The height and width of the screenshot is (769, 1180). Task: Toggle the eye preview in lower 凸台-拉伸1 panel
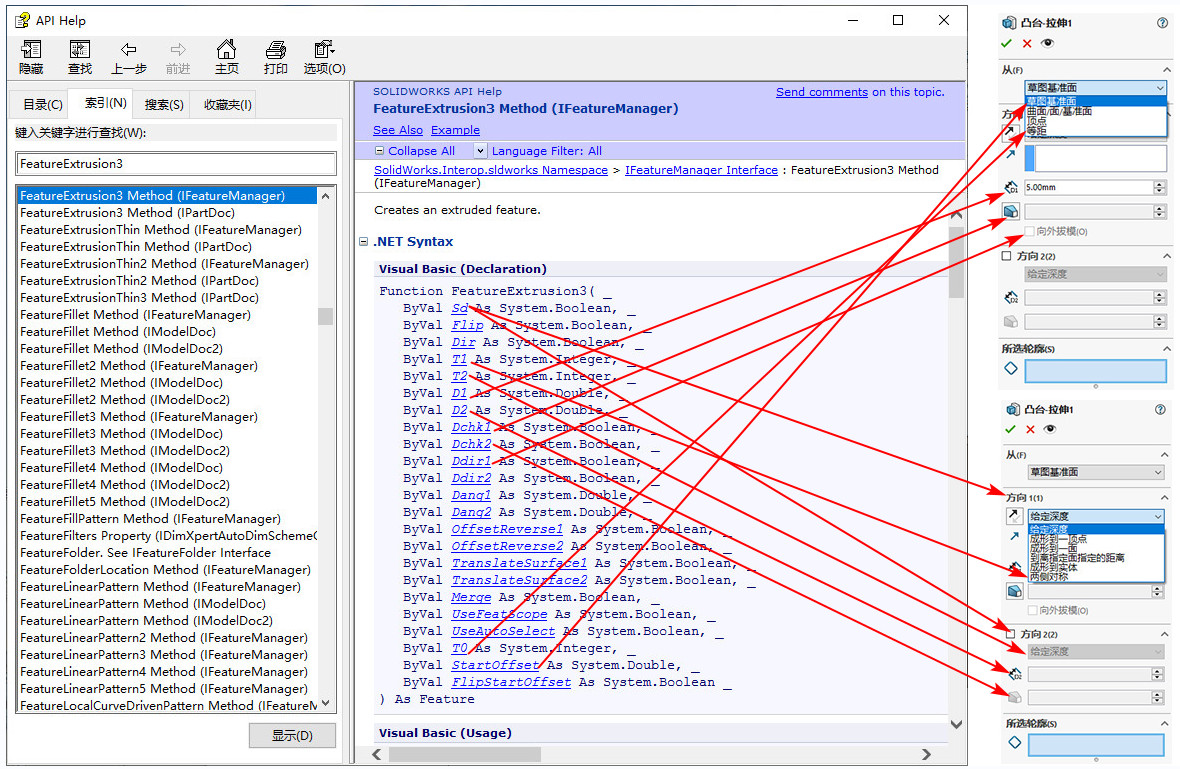(x=1050, y=430)
